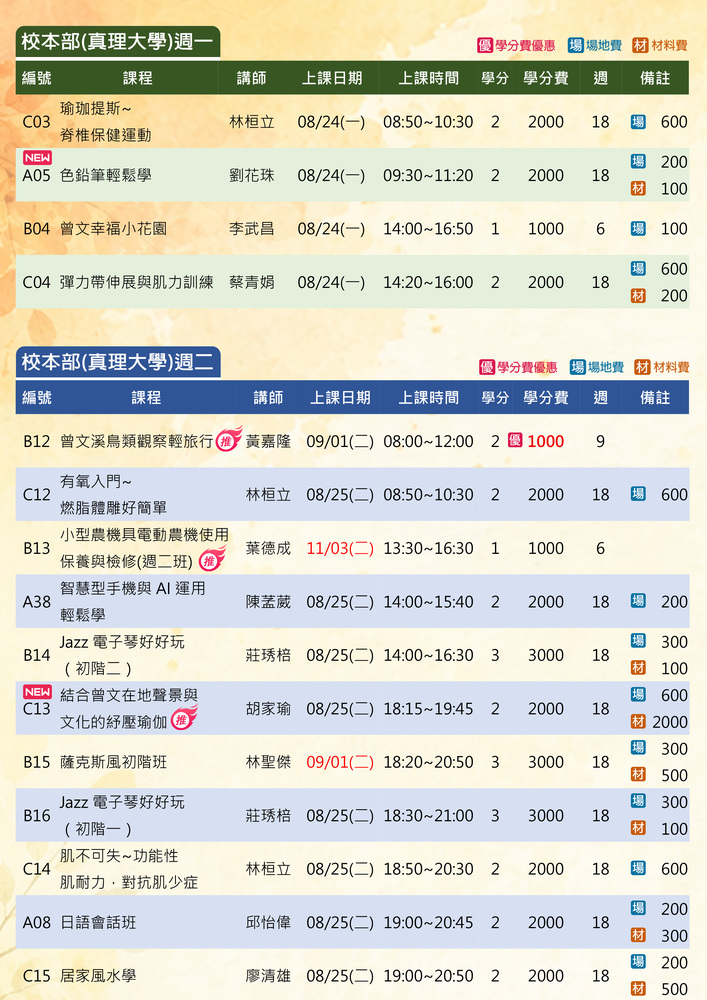This screenshot has width=707, height=1000.
Task: Click the course name 曾文幸福小花園
Action: click(x=113, y=228)
